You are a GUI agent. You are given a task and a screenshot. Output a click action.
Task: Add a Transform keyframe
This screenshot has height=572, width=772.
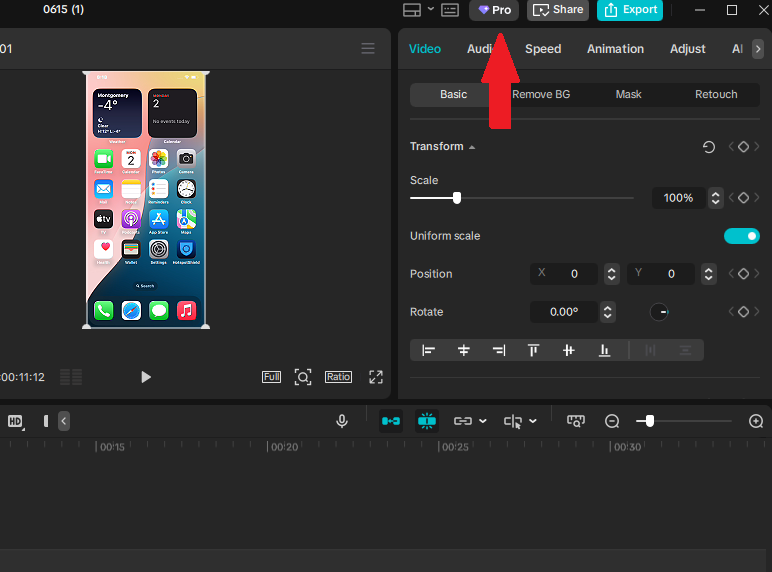coord(743,147)
